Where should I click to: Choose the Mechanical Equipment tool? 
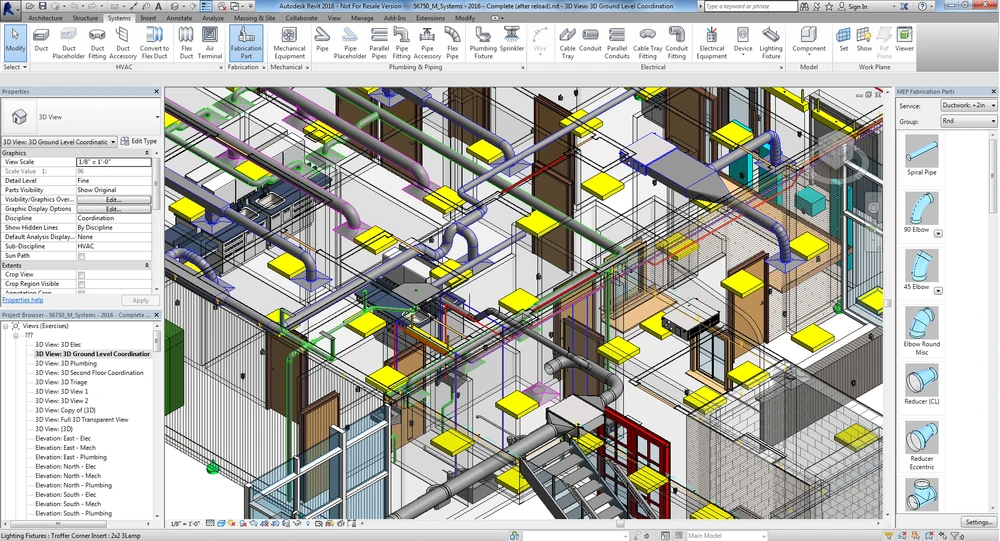click(x=289, y=41)
